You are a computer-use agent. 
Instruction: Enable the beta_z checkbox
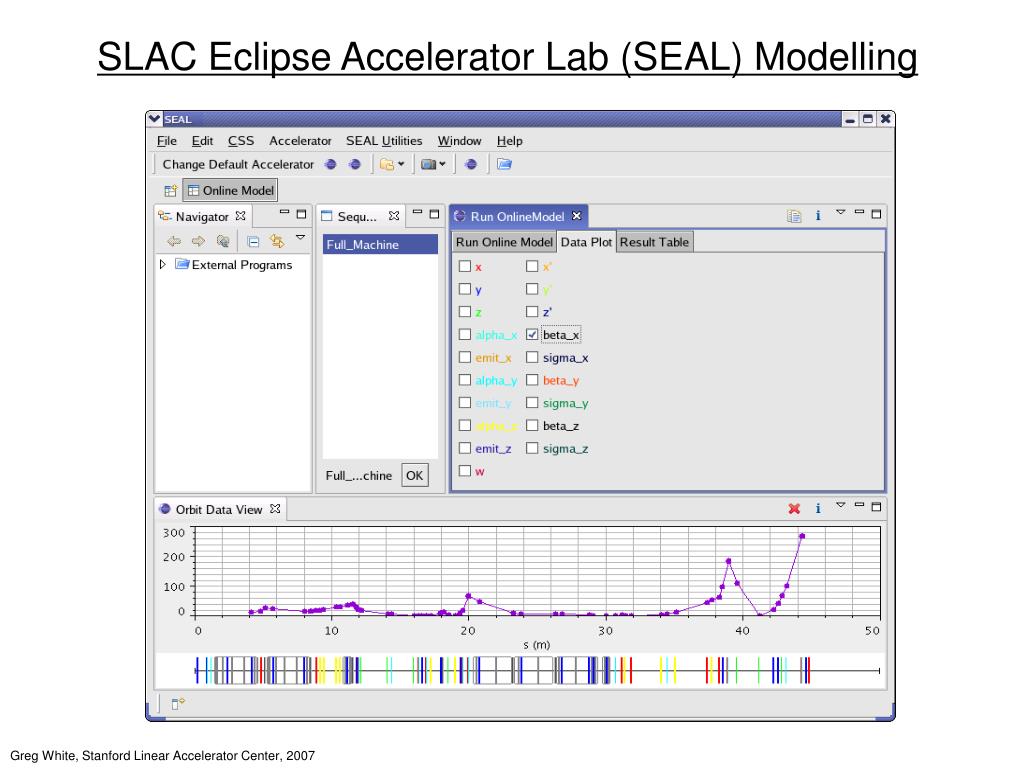pos(532,426)
